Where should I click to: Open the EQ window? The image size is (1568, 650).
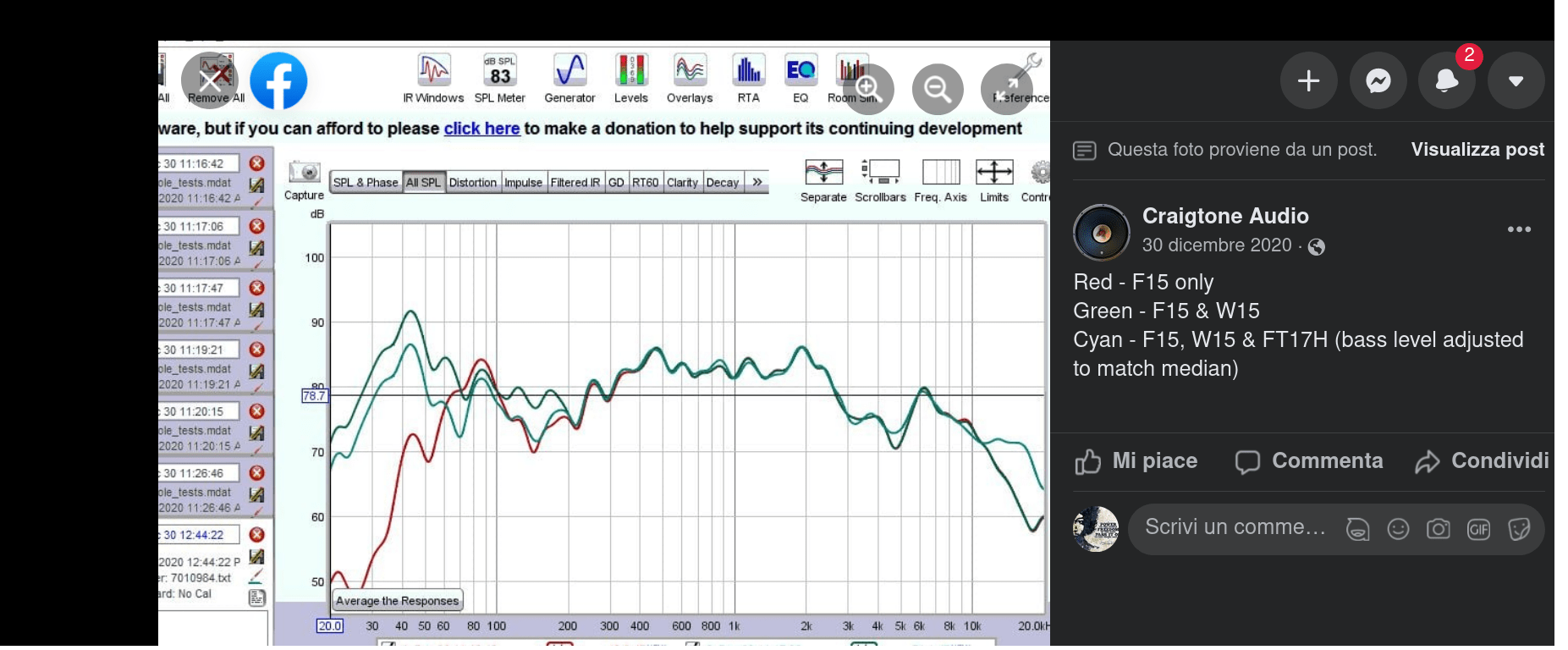(801, 80)
